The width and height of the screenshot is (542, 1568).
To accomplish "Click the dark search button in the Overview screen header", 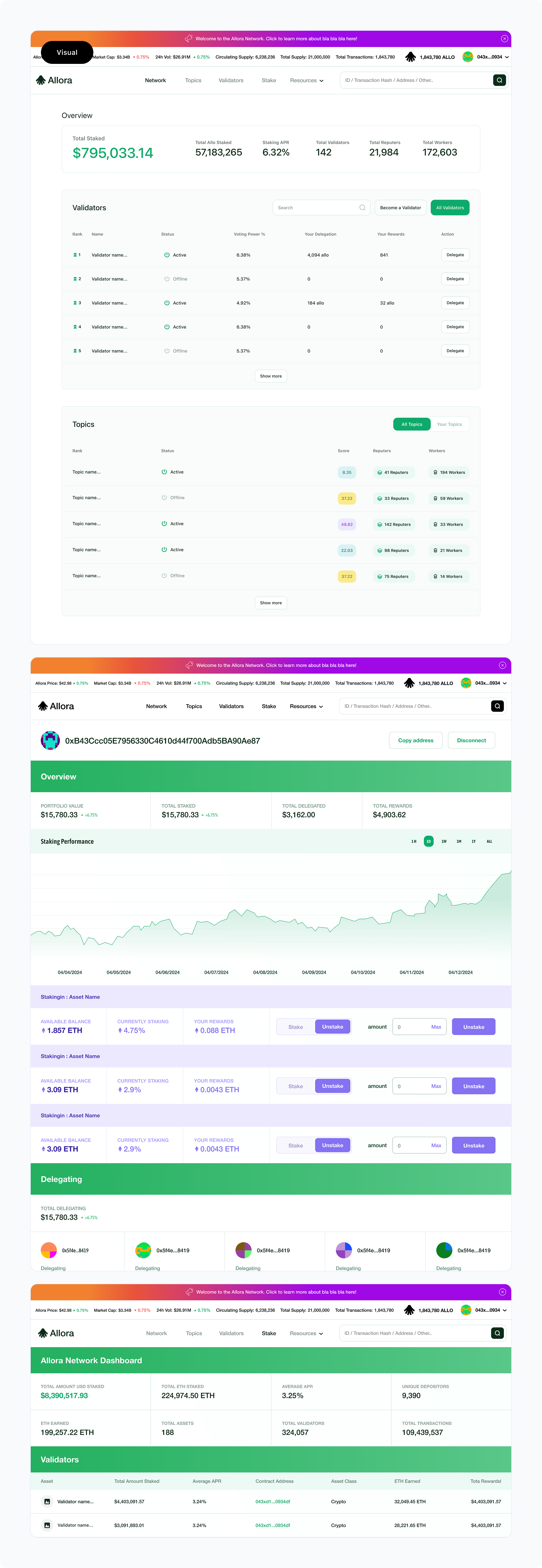I will tap(500, 80).
